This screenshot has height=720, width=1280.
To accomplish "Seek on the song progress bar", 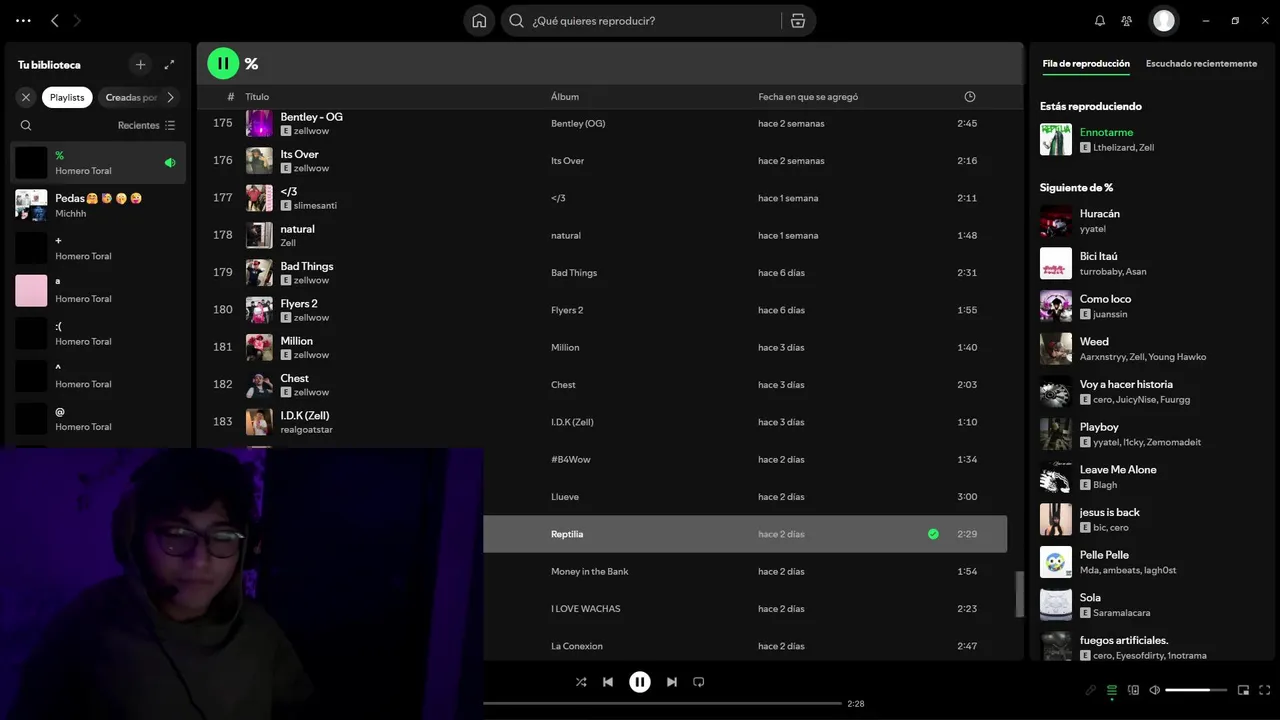I will 662,703.
